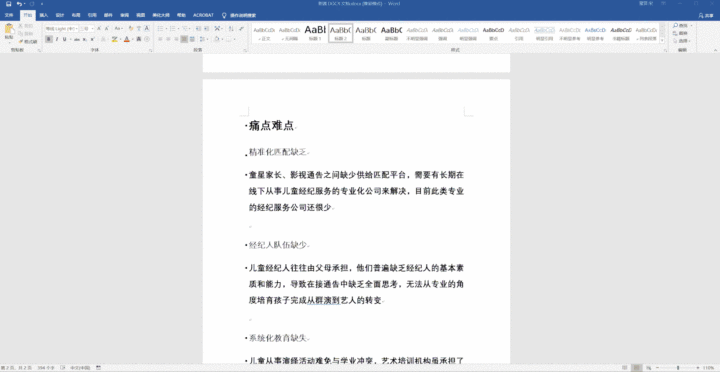Click 替换 Replace button
Viewport: 720px width, 372px height.
681,34
